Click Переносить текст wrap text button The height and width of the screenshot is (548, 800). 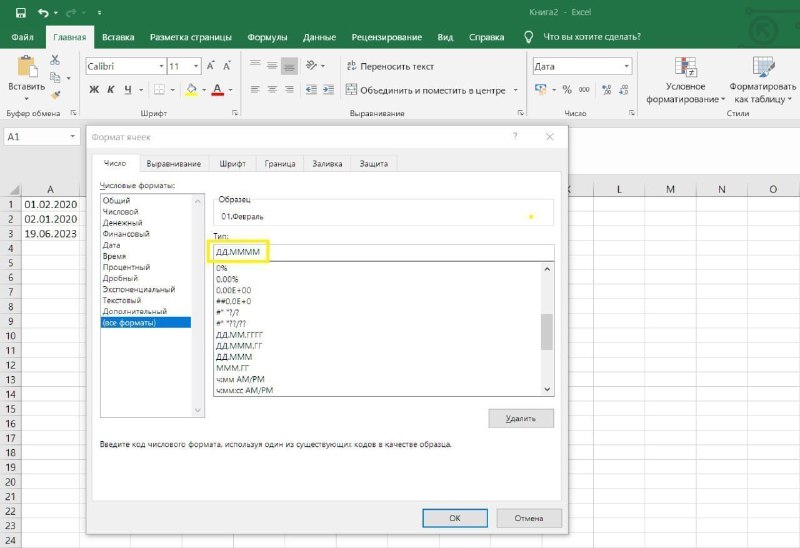(x=390, y=66)
